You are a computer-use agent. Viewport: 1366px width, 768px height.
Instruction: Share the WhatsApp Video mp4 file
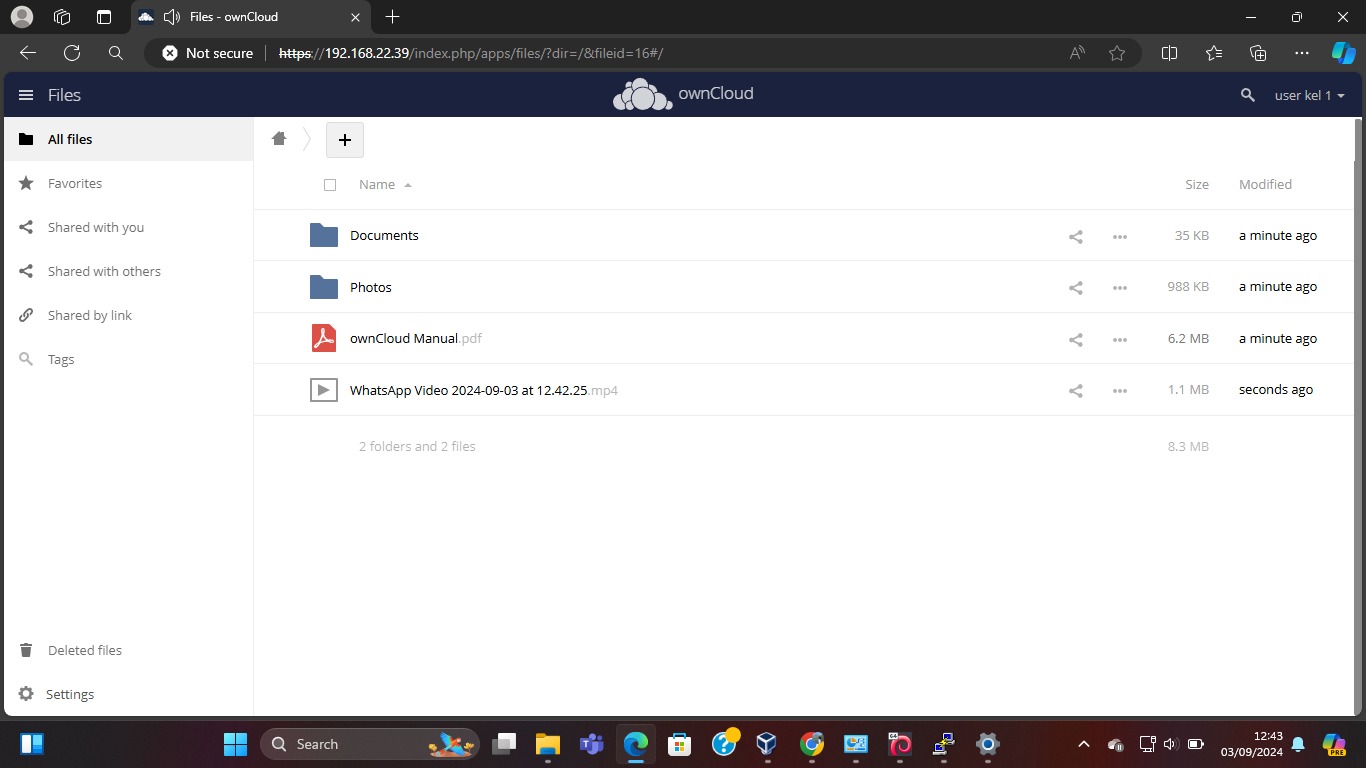coord(1076,390)
